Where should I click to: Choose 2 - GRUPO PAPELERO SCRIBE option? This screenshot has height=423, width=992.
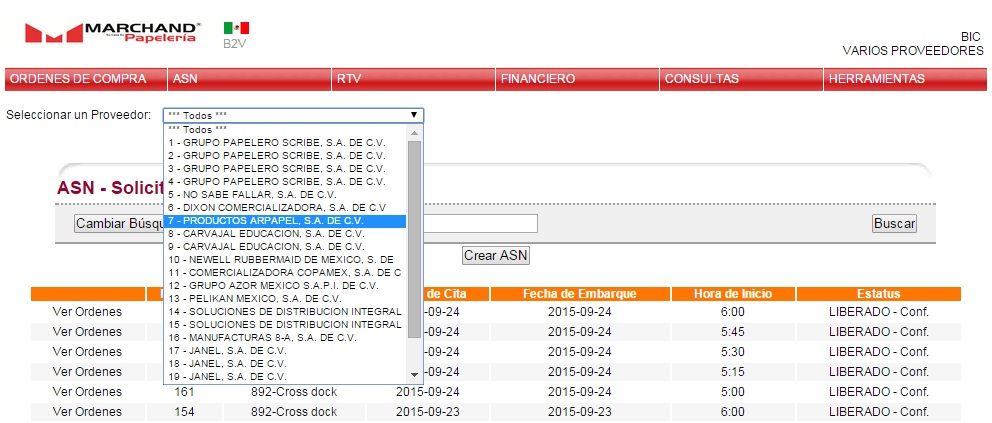pos(285,156)
